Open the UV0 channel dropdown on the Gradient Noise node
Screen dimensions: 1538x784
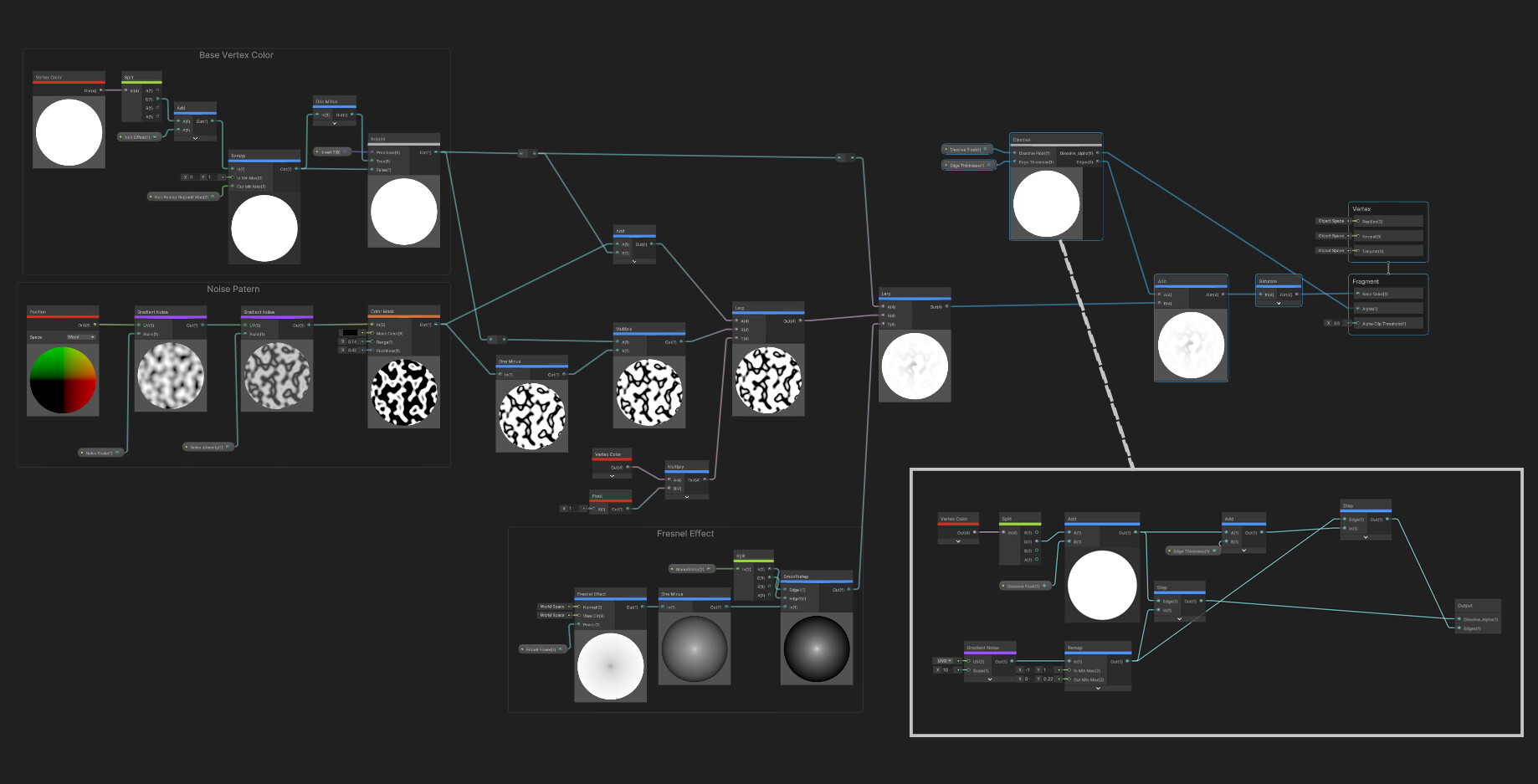point(945,661)
